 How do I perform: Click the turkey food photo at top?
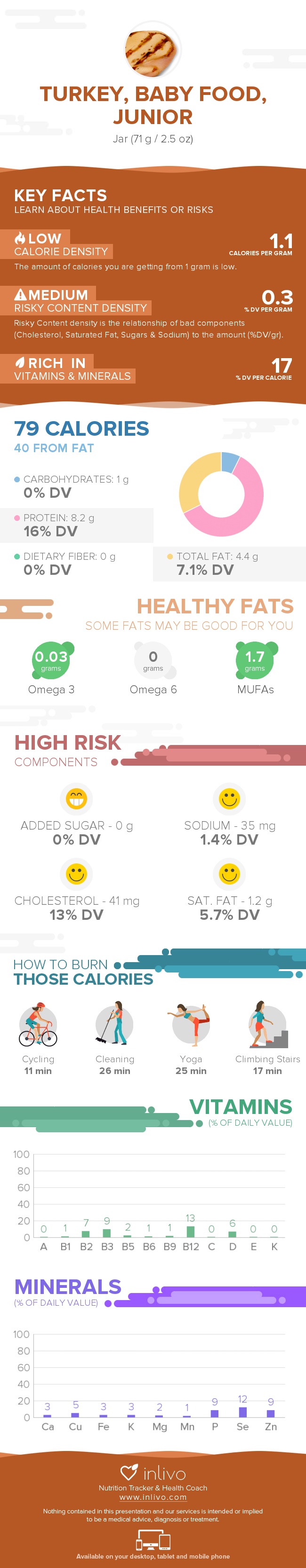[153, 50]
